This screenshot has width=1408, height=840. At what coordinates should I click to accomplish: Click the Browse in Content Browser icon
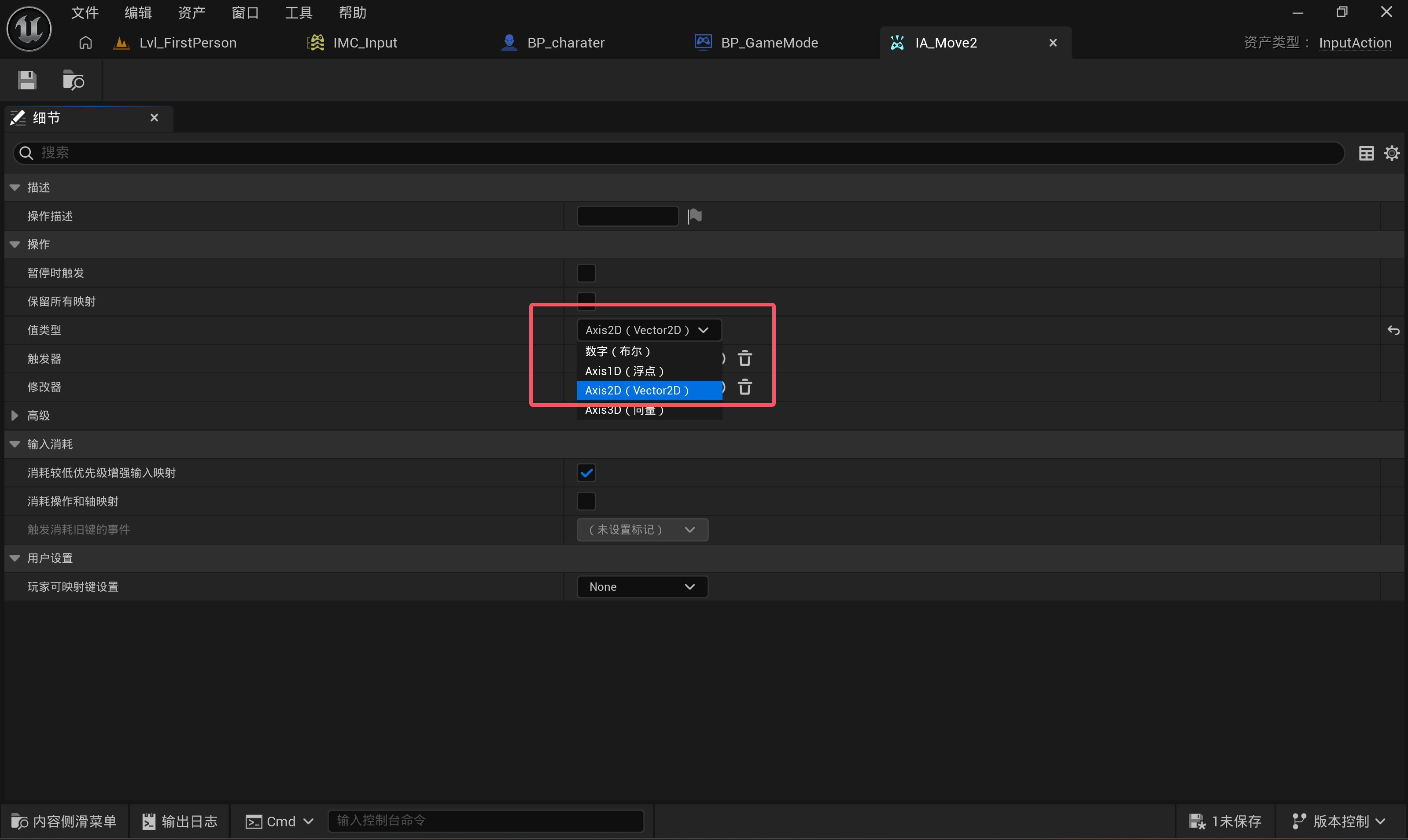point(73,81)
